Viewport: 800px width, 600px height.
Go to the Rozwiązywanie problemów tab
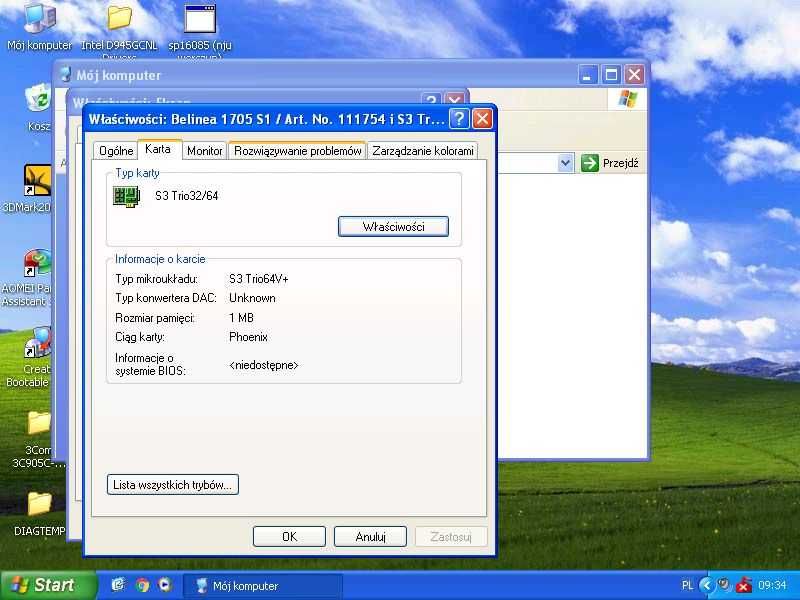297,151
